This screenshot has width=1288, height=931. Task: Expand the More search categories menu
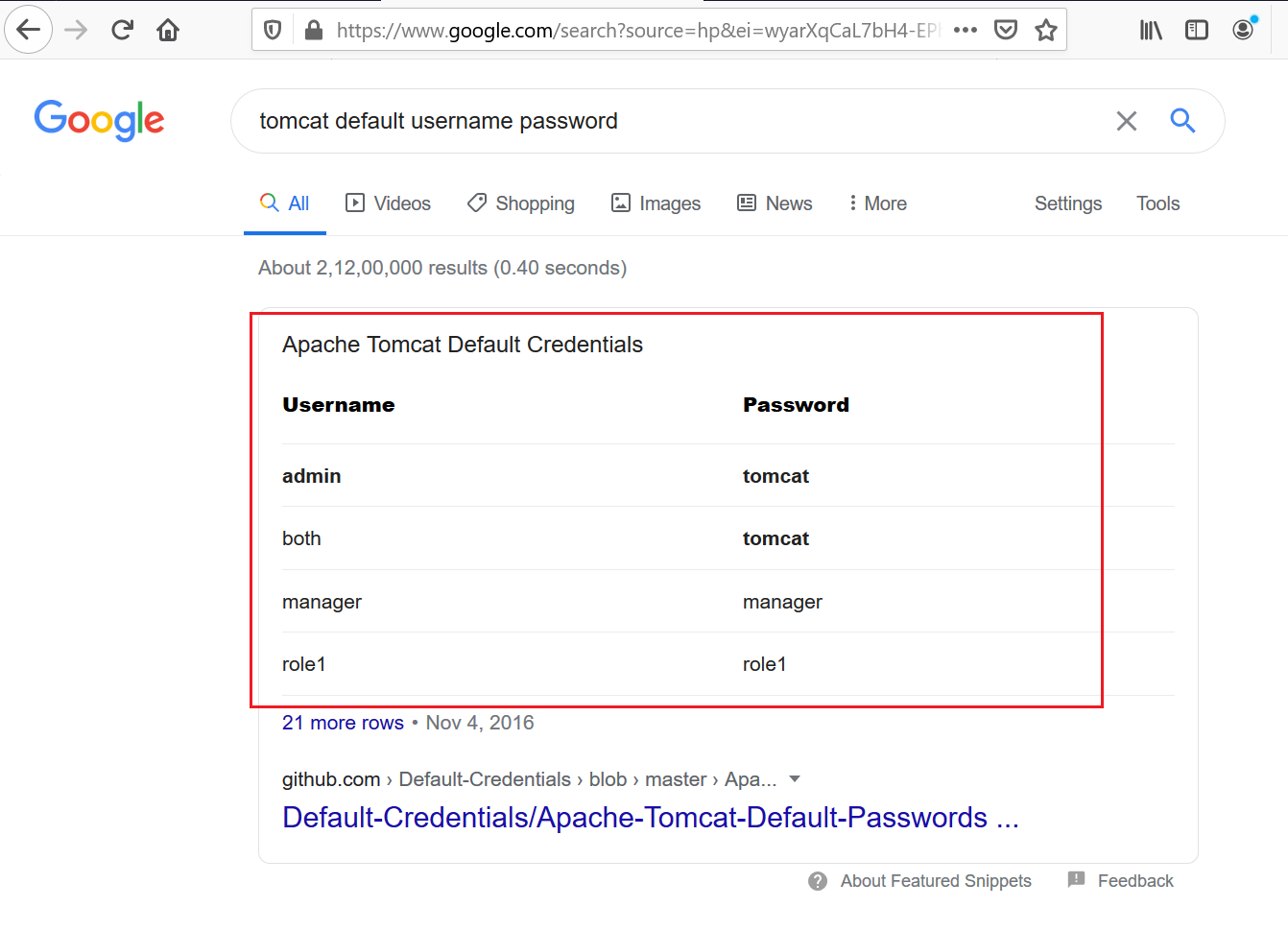point(877,203)
